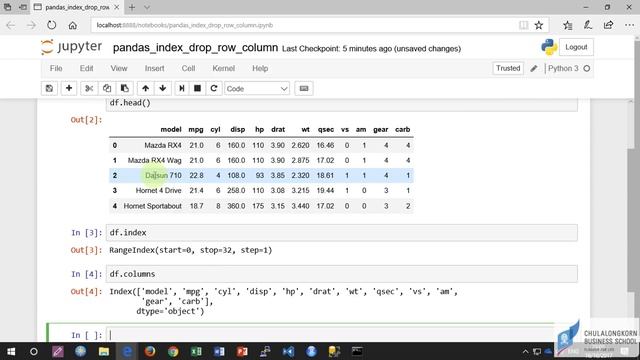Open the cell type Code dropdown

pyautogui.click(x=257, y=89)
